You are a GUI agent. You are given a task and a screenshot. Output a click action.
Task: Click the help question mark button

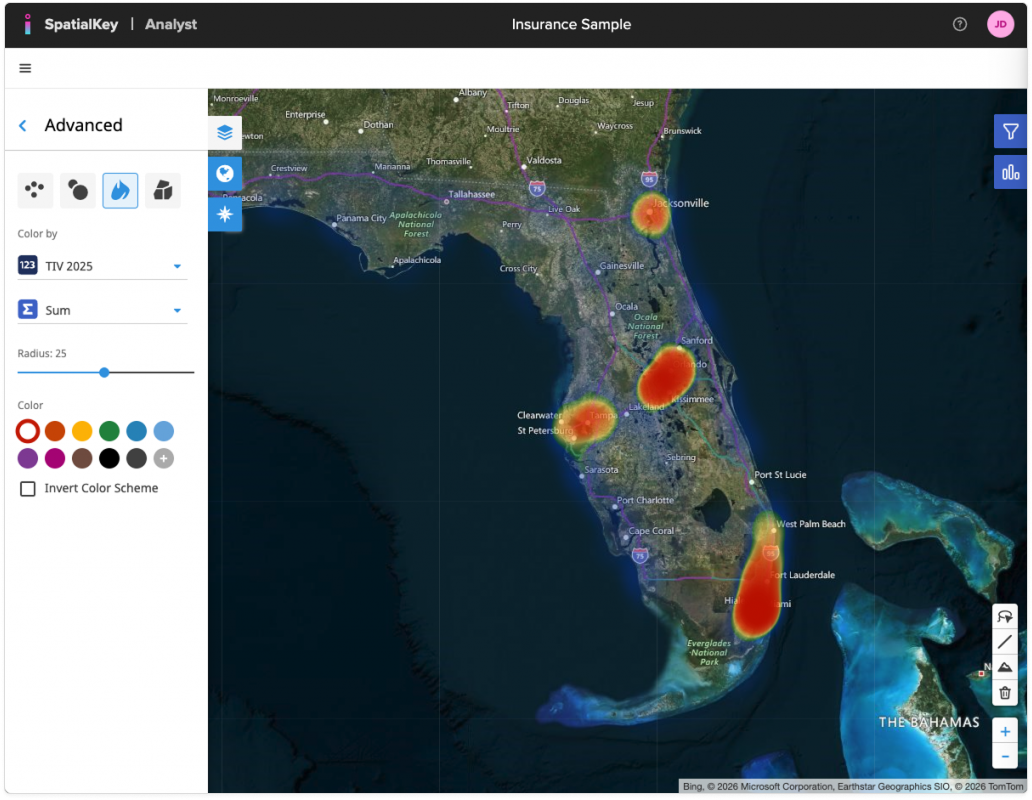pyautogui.click(x=960, y=24)
